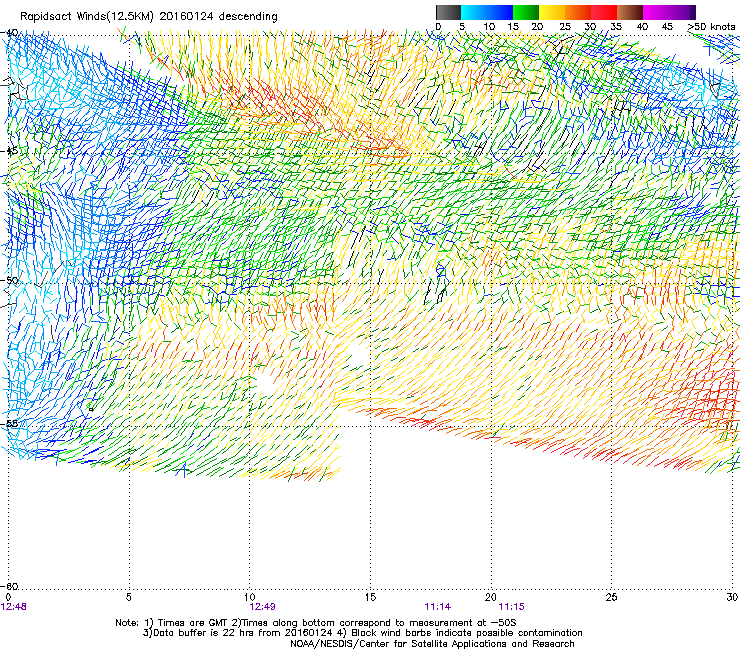
Task: Click the purple '12:48' timestamp
Action: pyautogui.click(x=14, y=607)
